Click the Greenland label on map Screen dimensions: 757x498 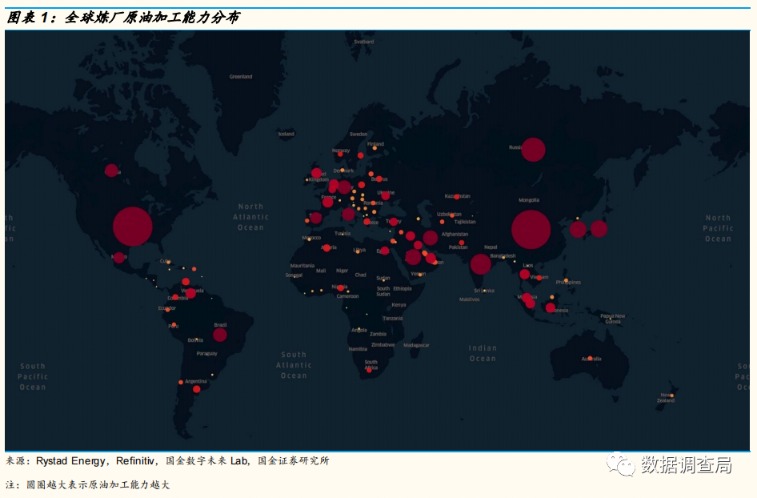(241, 76)
